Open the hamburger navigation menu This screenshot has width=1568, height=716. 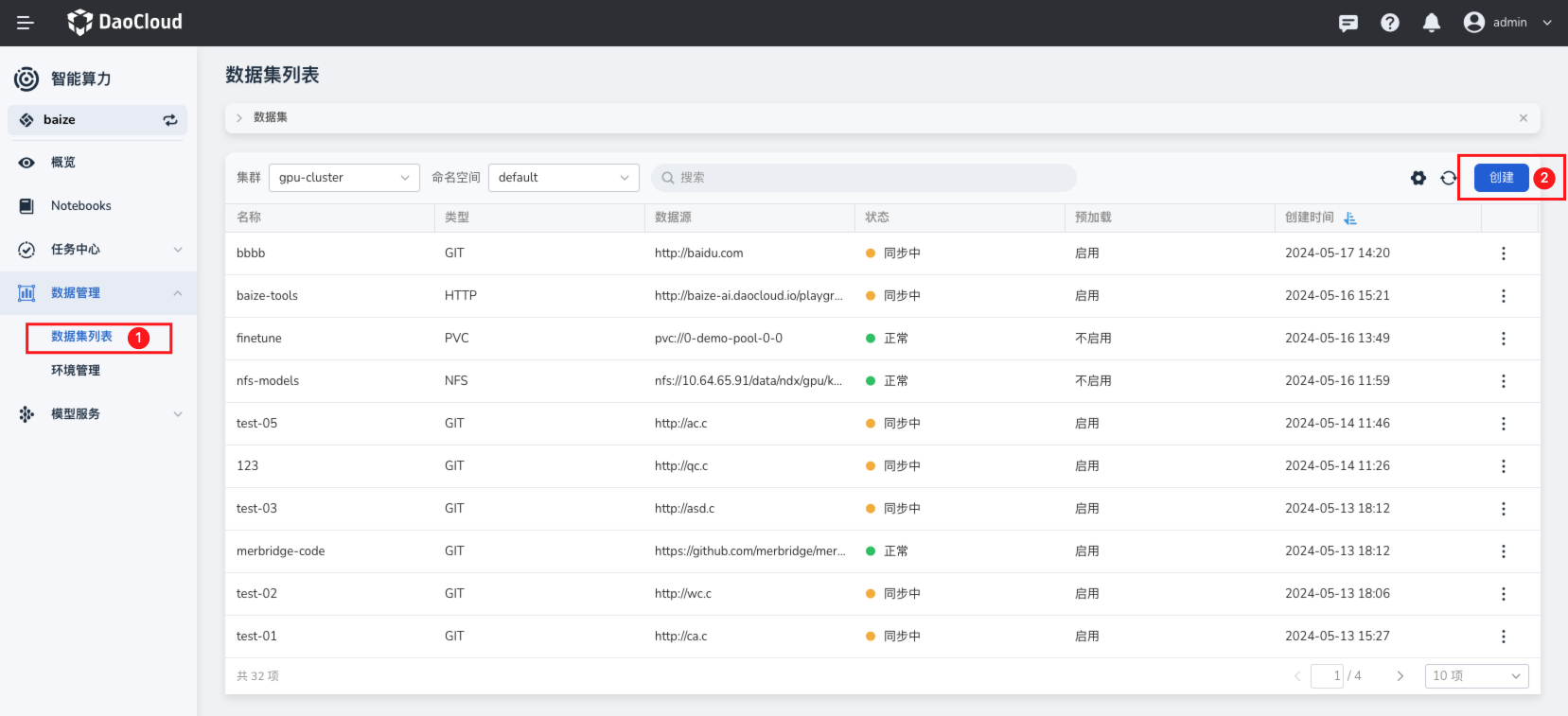point(26,23)
